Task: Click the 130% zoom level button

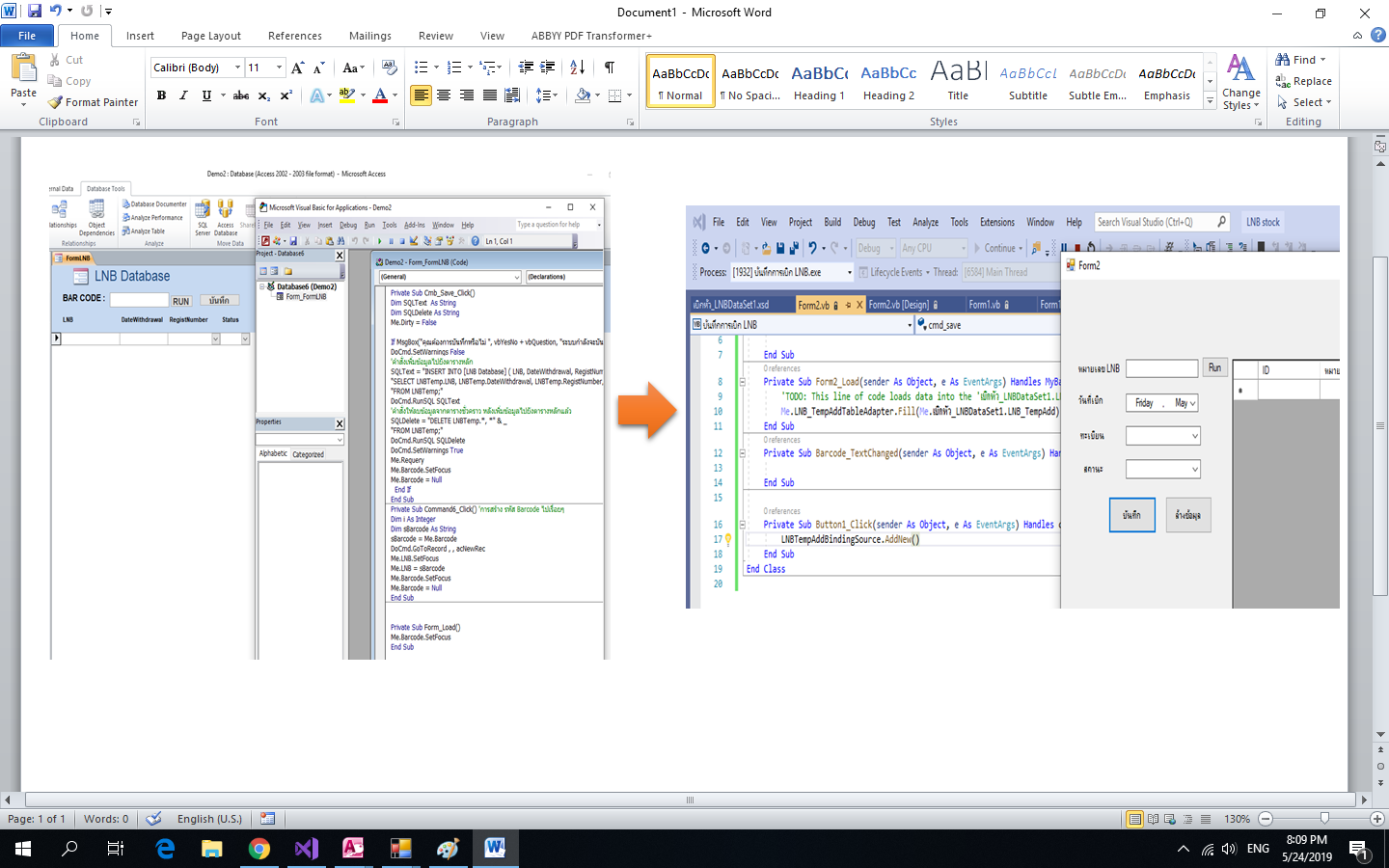Action: click(x=1238, y=819)
